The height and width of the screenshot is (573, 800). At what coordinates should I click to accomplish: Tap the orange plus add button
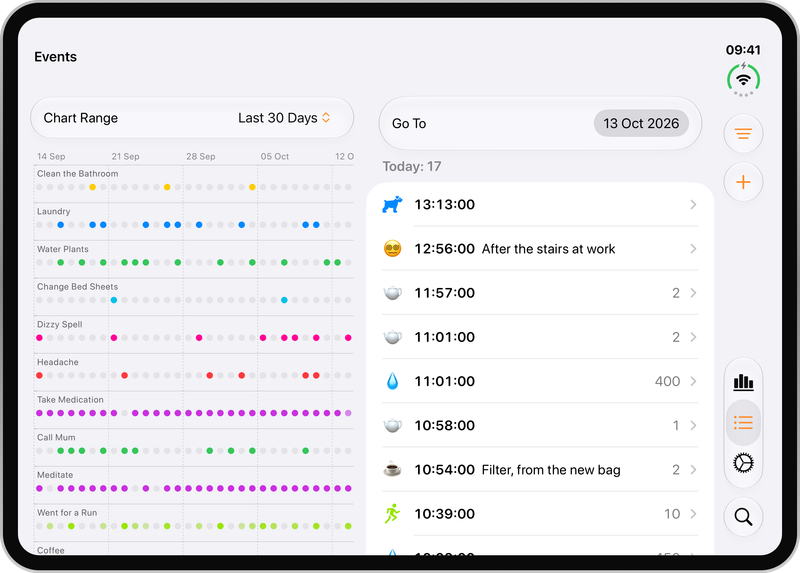pyautogui.click(x=743, y=182)
